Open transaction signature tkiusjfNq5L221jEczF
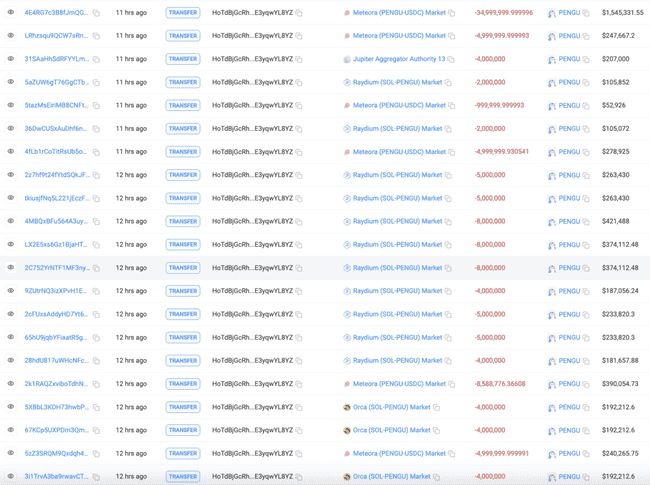Screen dimensions: 650x485 57,198
